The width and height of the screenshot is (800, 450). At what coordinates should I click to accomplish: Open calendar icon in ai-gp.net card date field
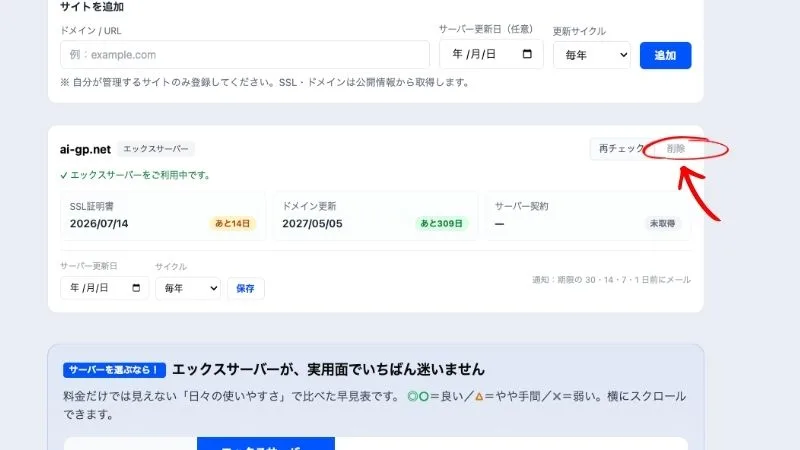[x=136, y=288]
